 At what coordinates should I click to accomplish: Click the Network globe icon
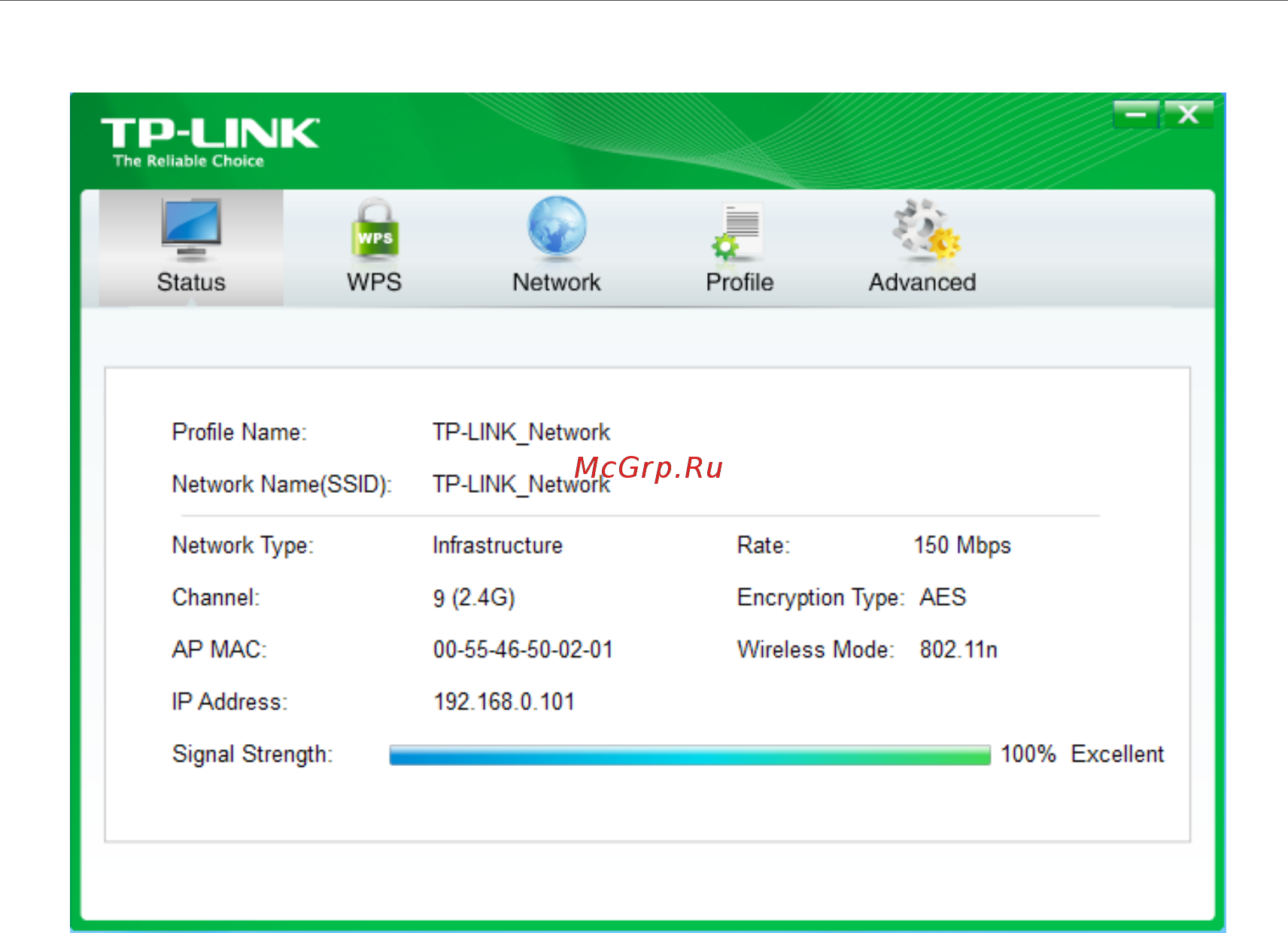tap(557, 227)
